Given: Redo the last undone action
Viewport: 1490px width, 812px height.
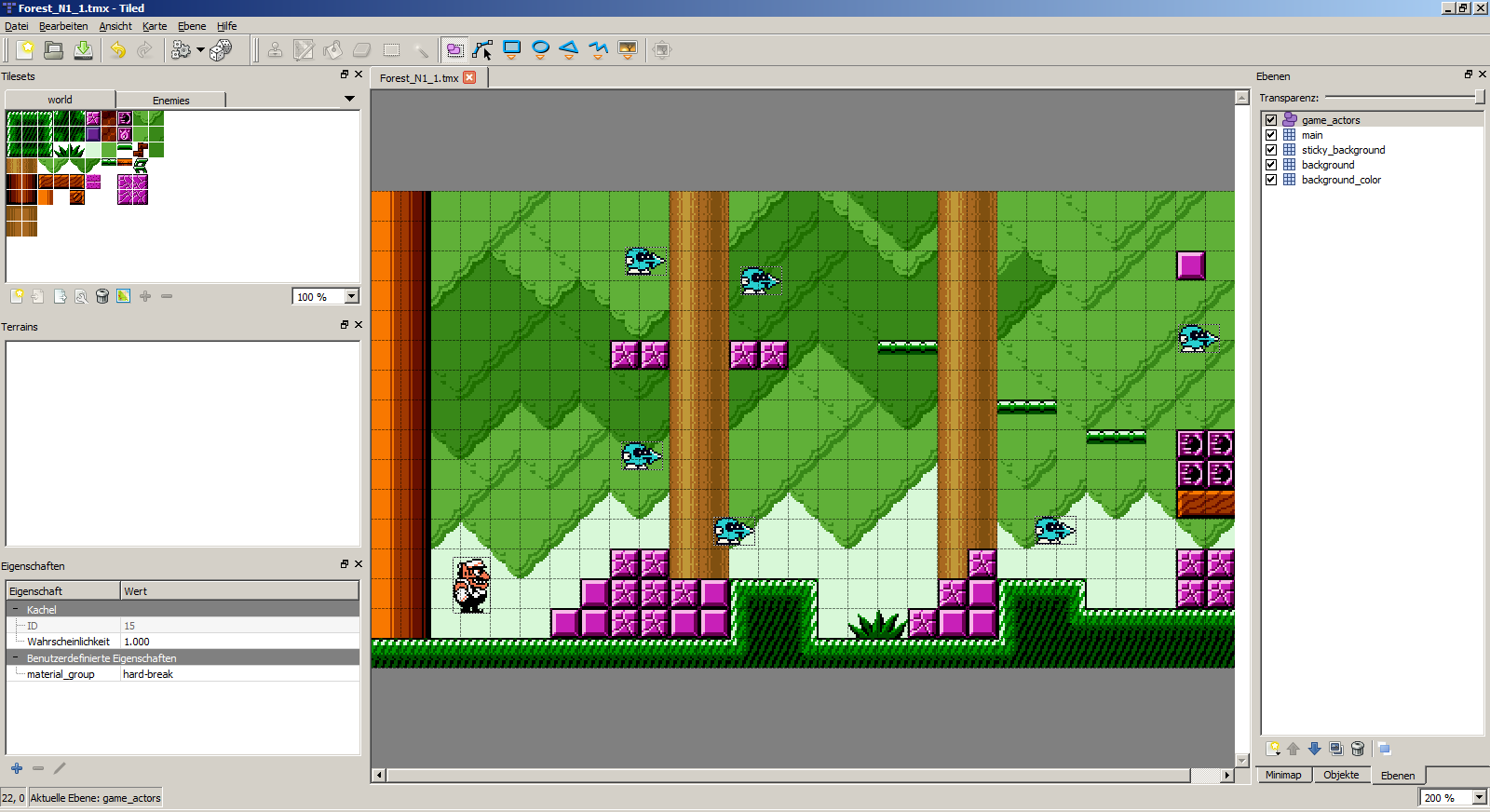Looking at the screenshot, I should (x=145, y=49).
